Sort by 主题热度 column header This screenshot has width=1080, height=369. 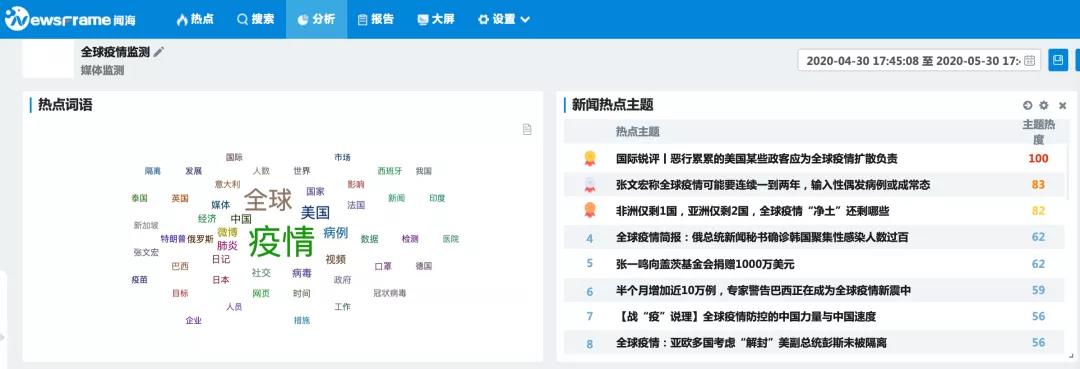[x=1038, y=131]
